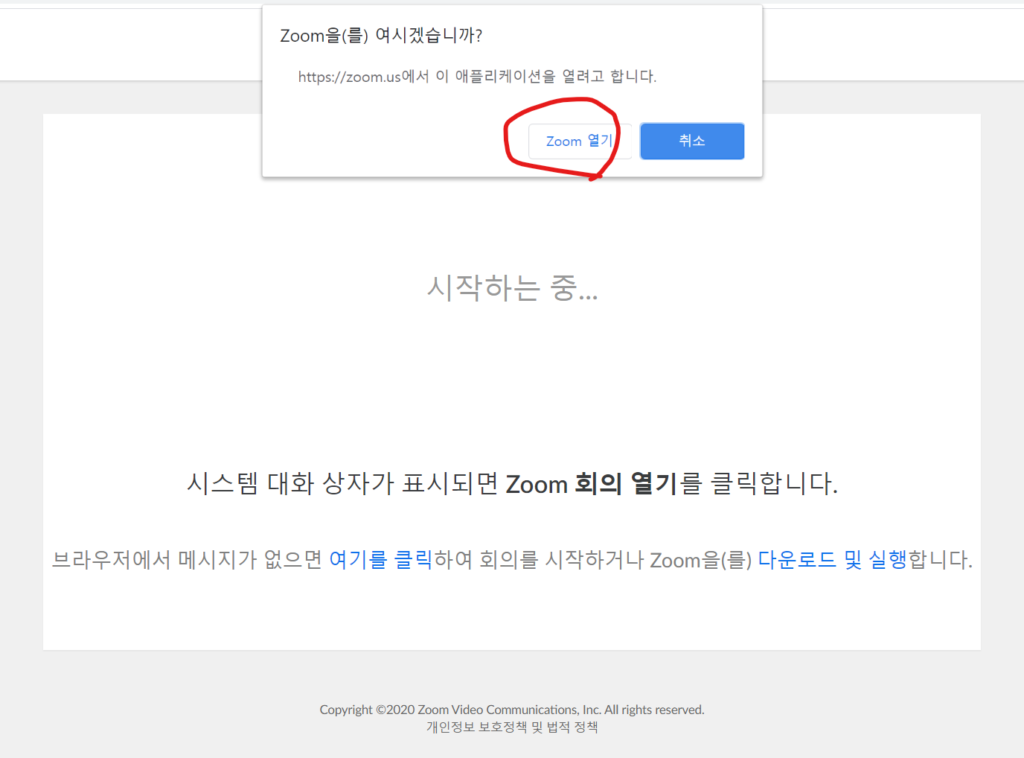Click the 'https://zoom.us에서 이 애플리케이션을 열려고 합니다.' message

477,76
